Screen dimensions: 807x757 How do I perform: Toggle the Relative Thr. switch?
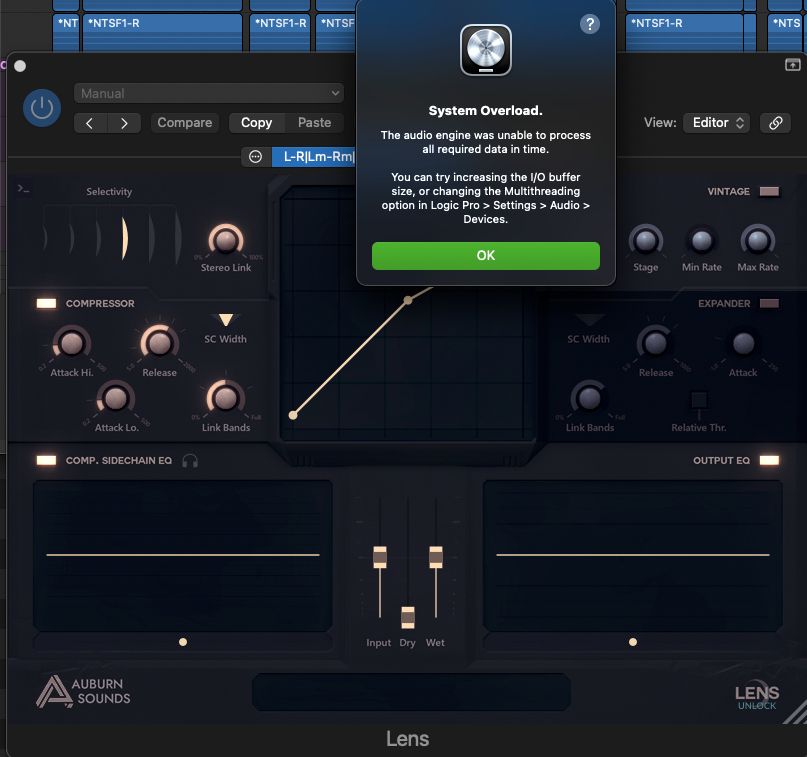pyautogui.click(x=699, y=400)
